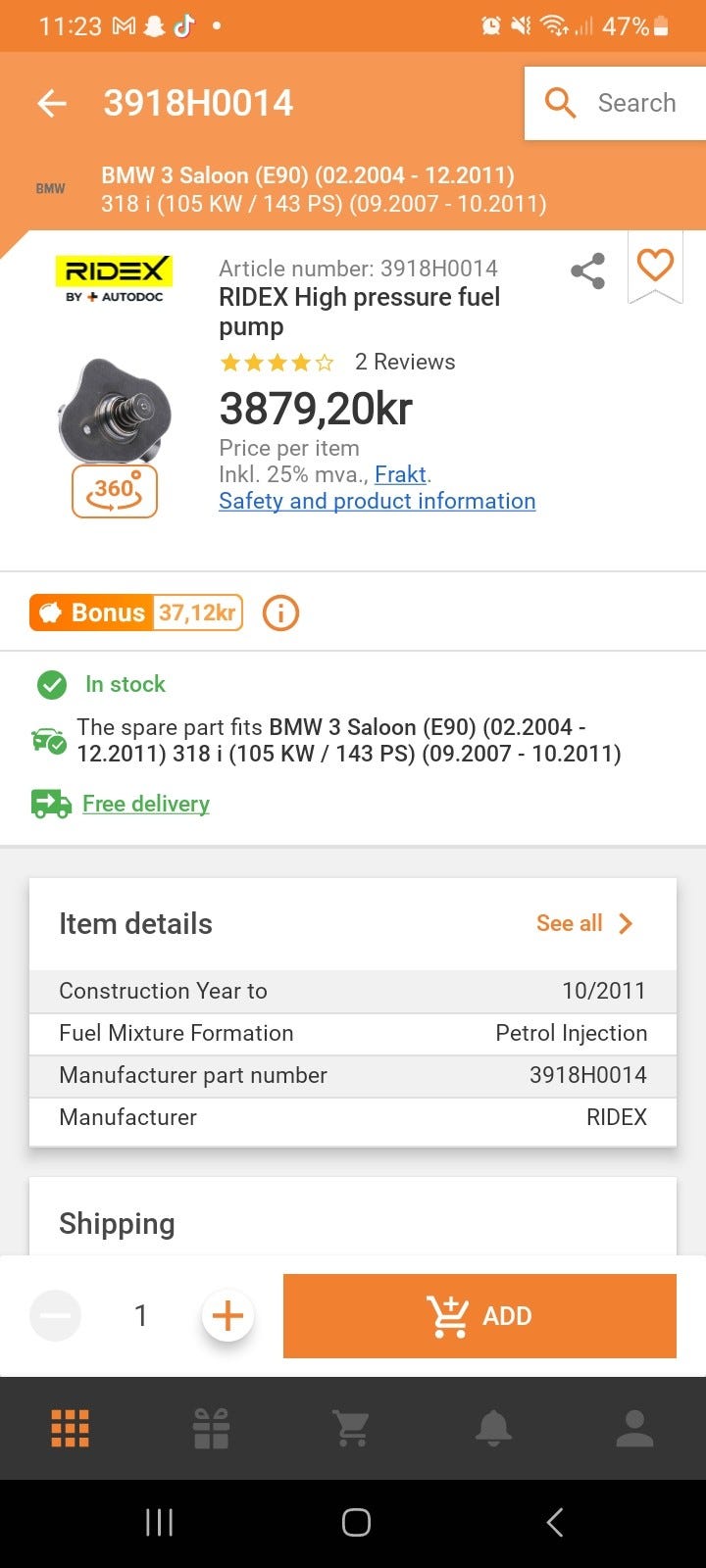706x1568 pixels.
Task: Tap the Bonus info circle icon
Action: [x=280, y=613]
